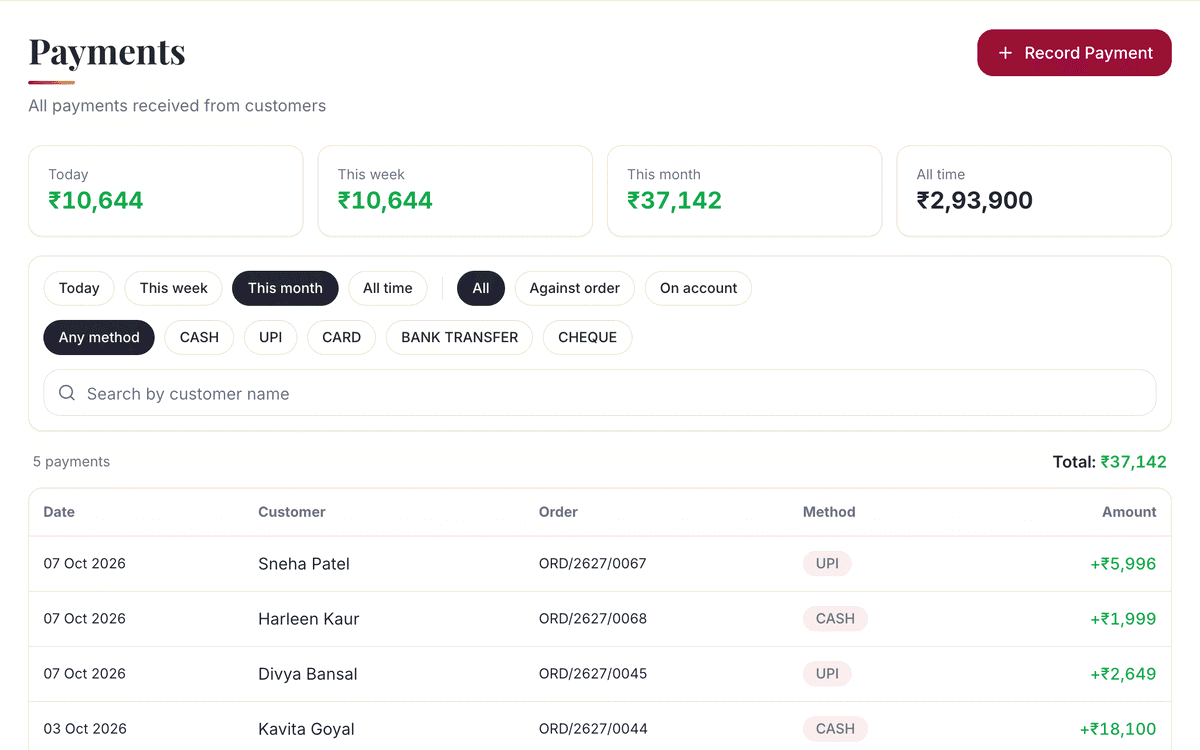Select the All payment type chip

pyautogui.click(x=481, y=288)
